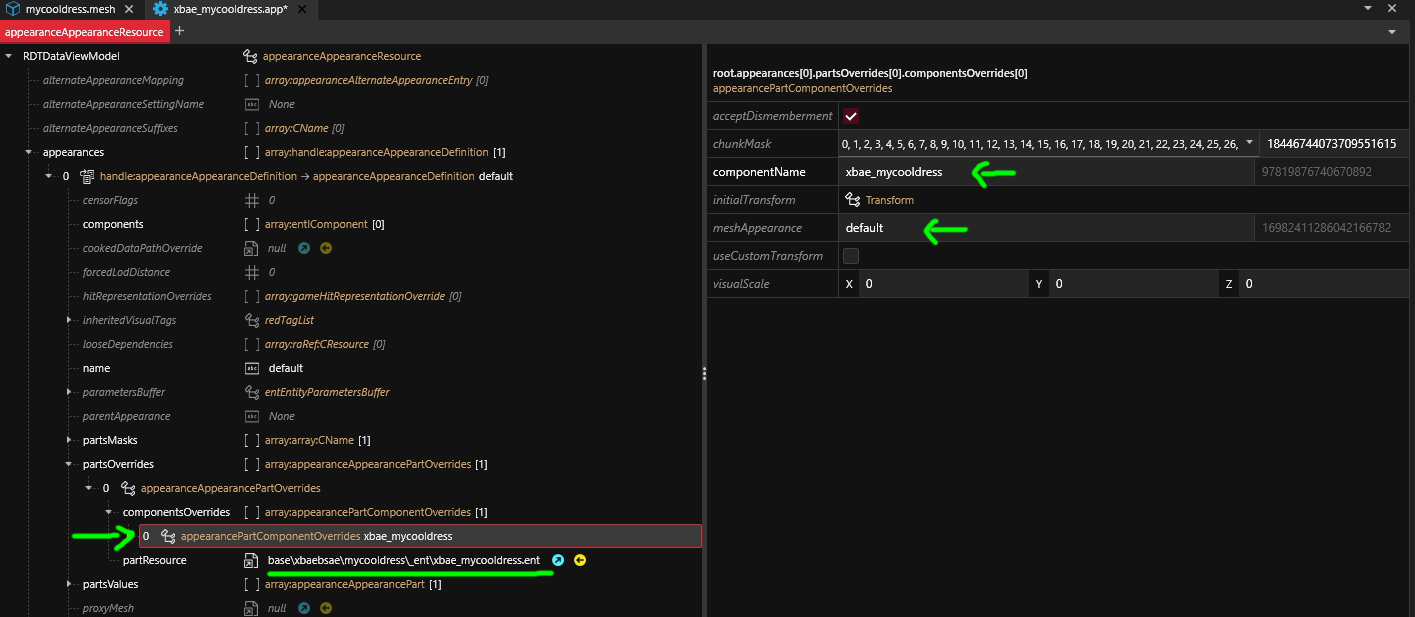Click the blue arrow icon on cookedDataPathOverride row

tap(305, 248)
